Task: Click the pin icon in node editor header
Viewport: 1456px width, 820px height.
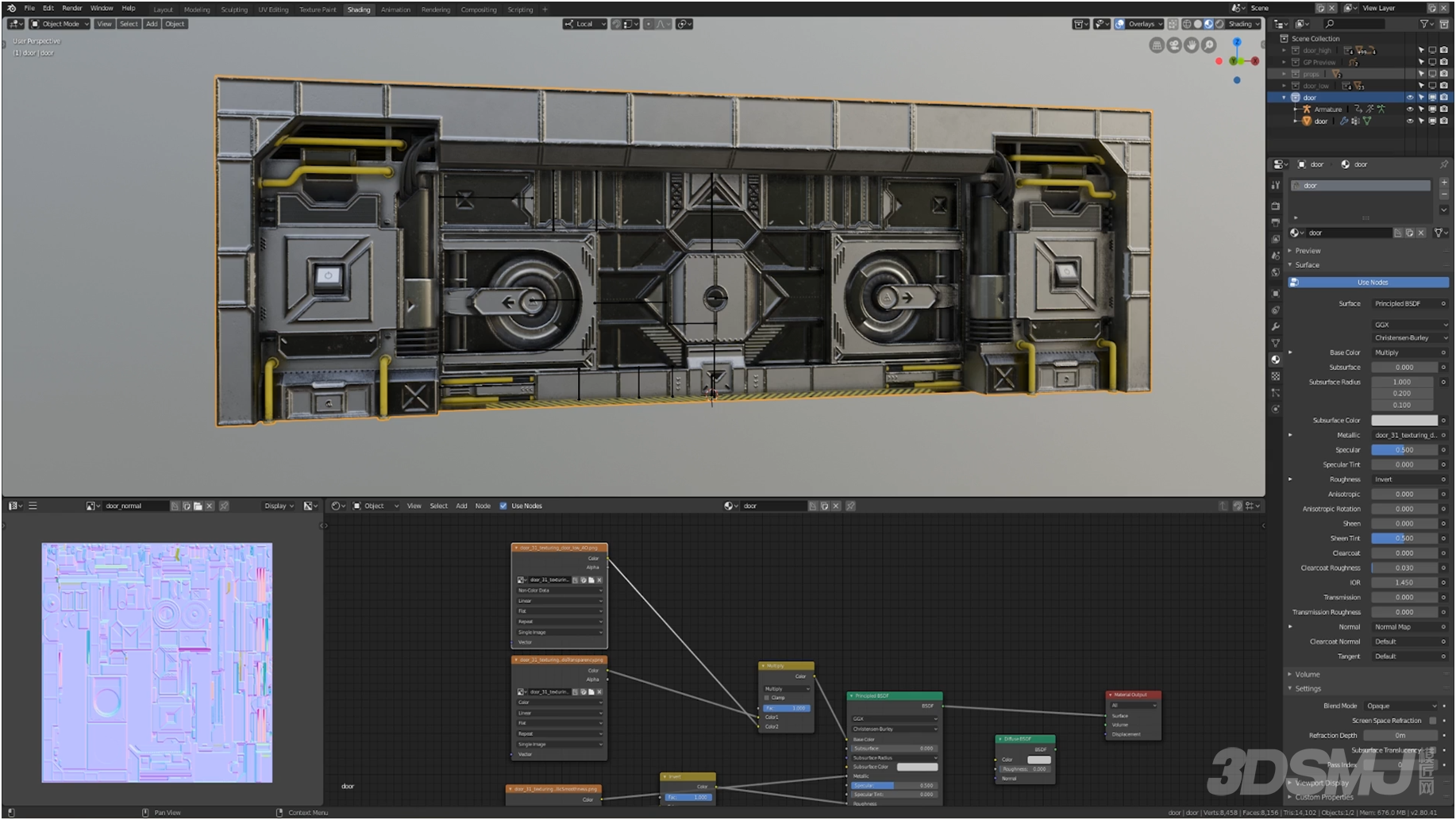Action: click(850, 506)
